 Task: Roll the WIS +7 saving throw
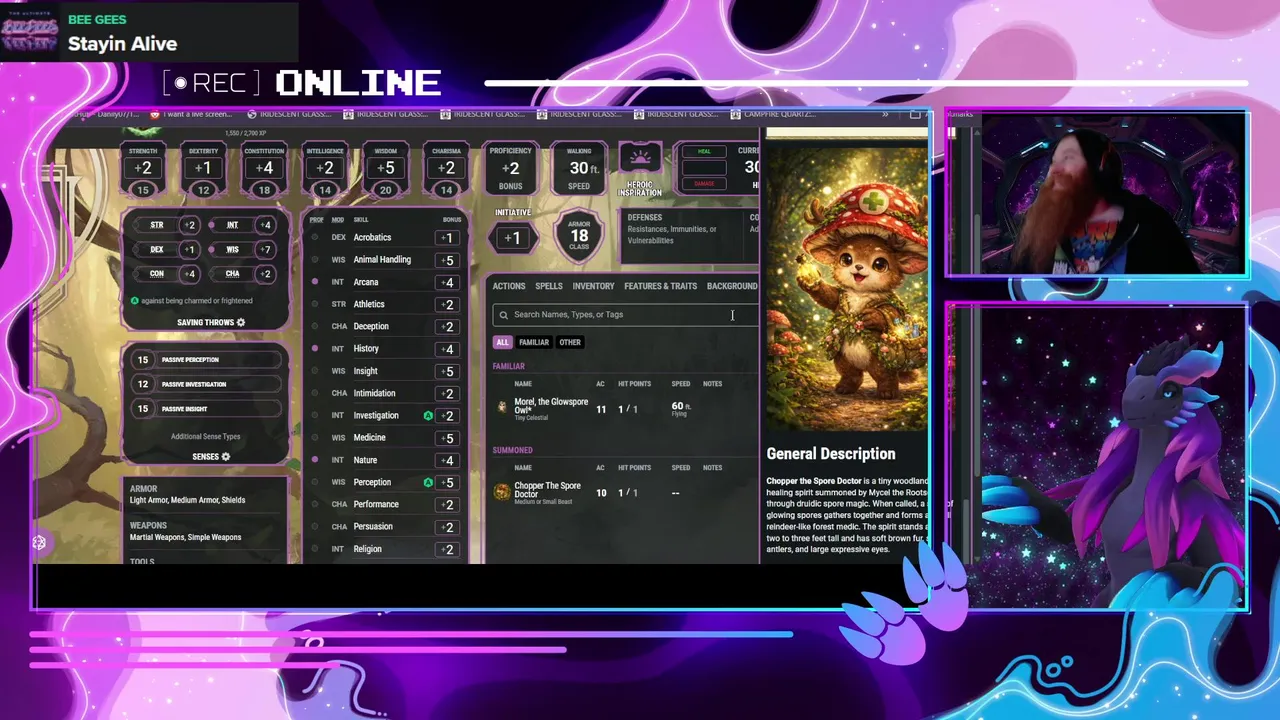tap(265, 249)
